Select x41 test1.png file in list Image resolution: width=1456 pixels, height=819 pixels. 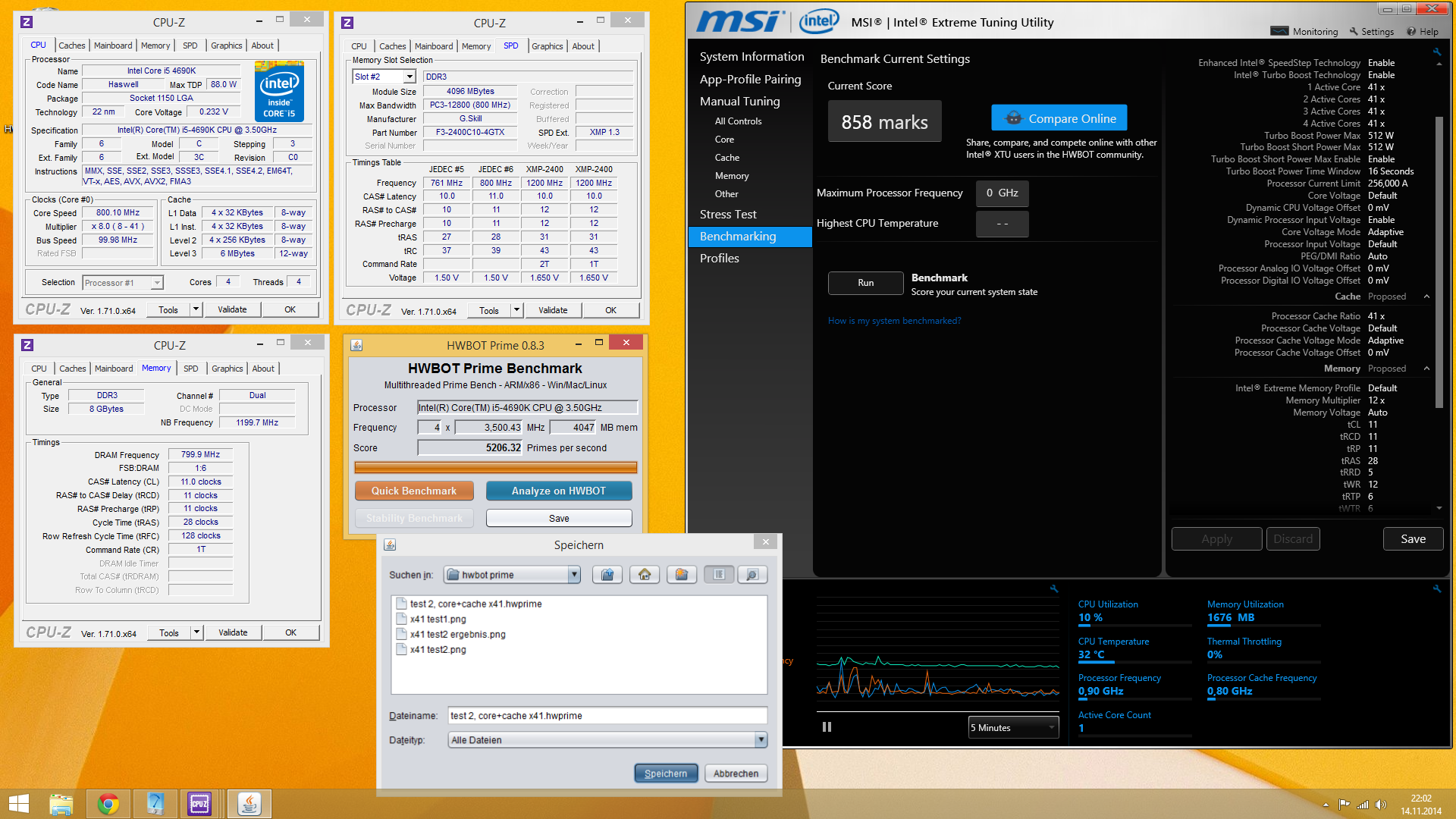[431, 619]
